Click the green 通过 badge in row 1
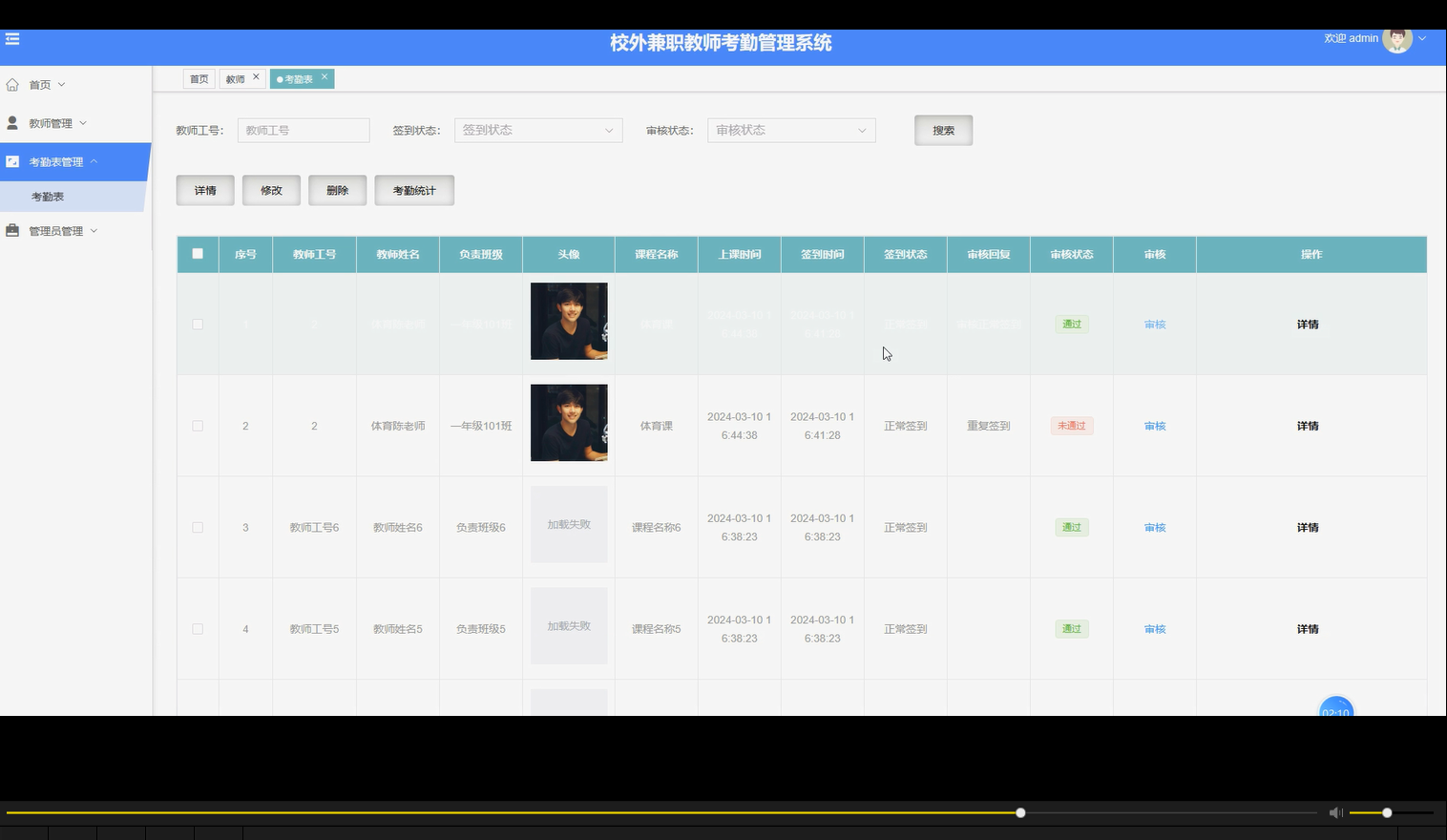1447x840 pixels. pos(1072,325)
